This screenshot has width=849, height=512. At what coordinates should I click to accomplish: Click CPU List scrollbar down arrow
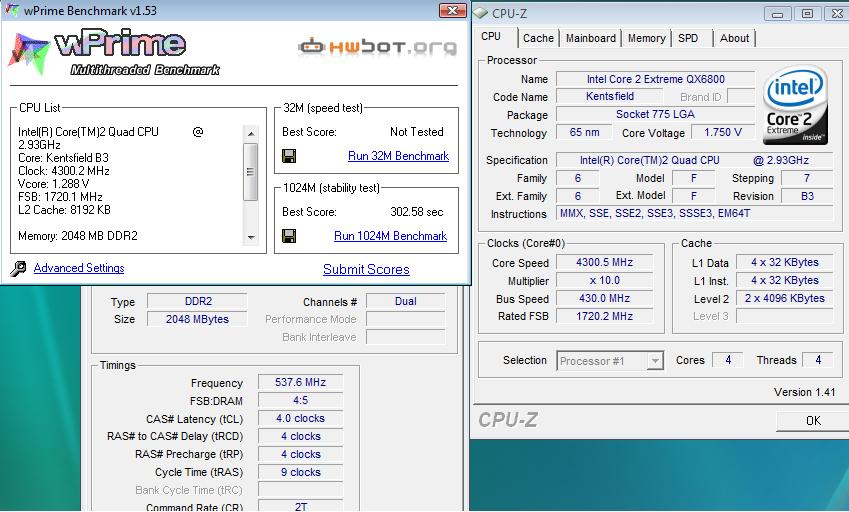250,237
